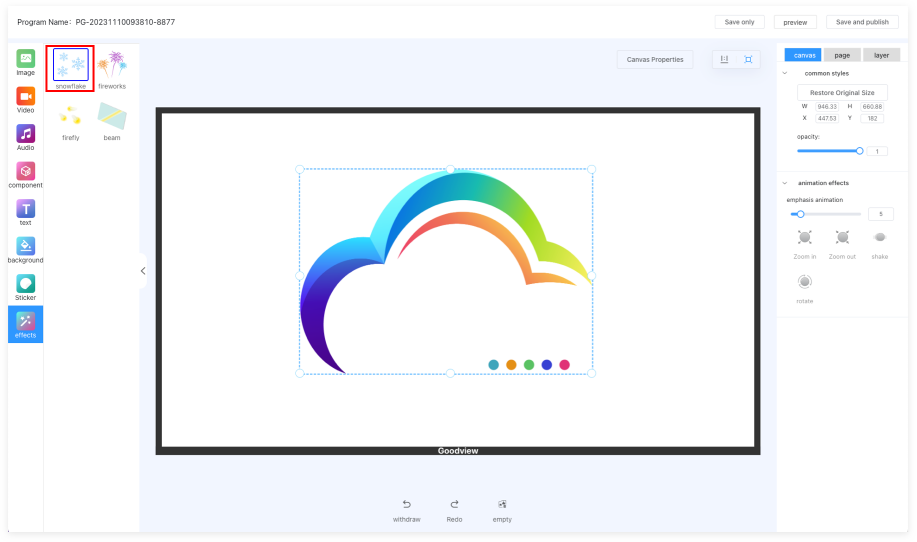This screenshot has height=542, width=917.
Task: Switch to the page tab
Action: click(842, 55)
